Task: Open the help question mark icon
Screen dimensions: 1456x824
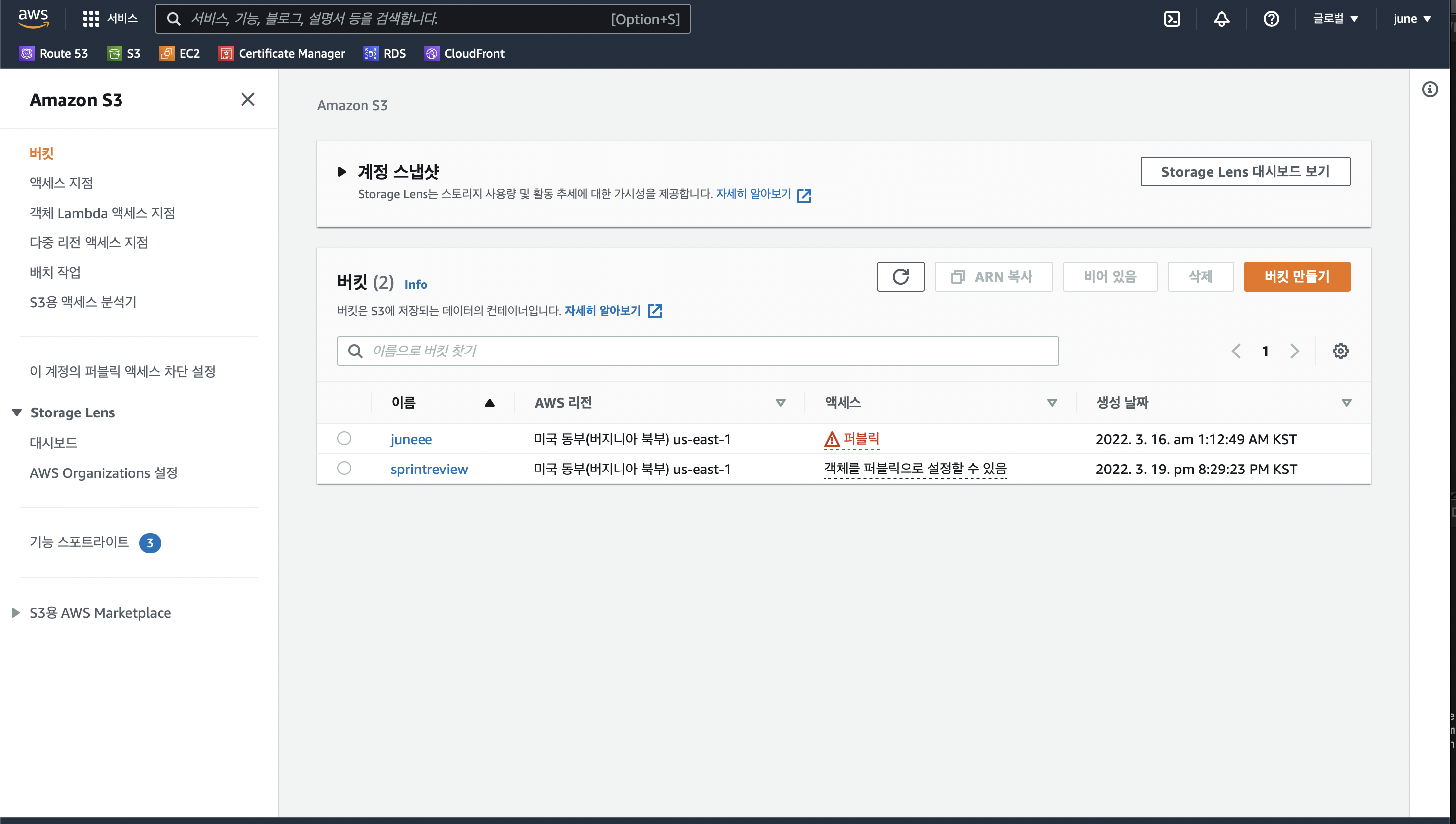Action: pos(1271,19)
